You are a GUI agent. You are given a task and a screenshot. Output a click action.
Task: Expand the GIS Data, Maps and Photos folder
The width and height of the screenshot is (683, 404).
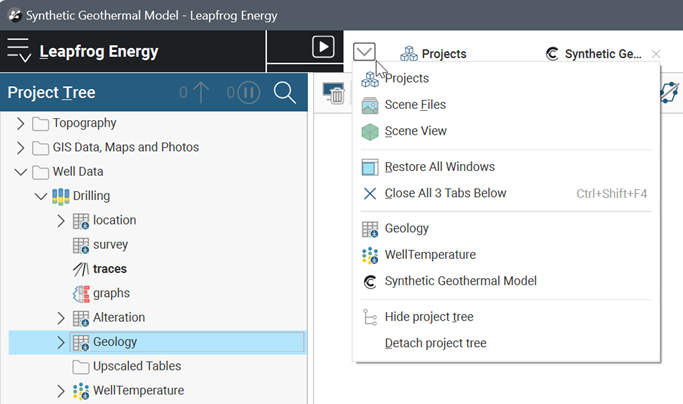point(21,147)
